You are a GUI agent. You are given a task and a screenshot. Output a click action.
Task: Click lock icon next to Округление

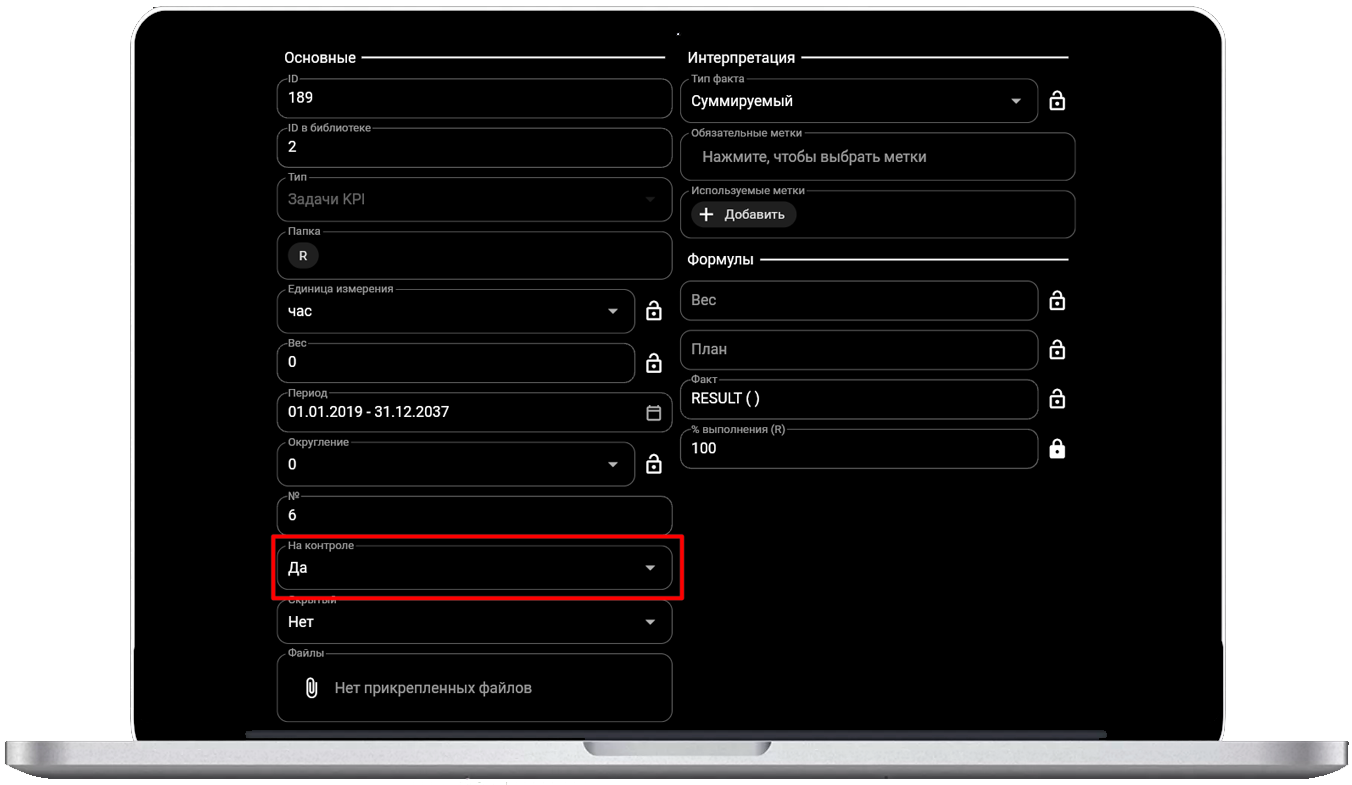pos(654,464)
